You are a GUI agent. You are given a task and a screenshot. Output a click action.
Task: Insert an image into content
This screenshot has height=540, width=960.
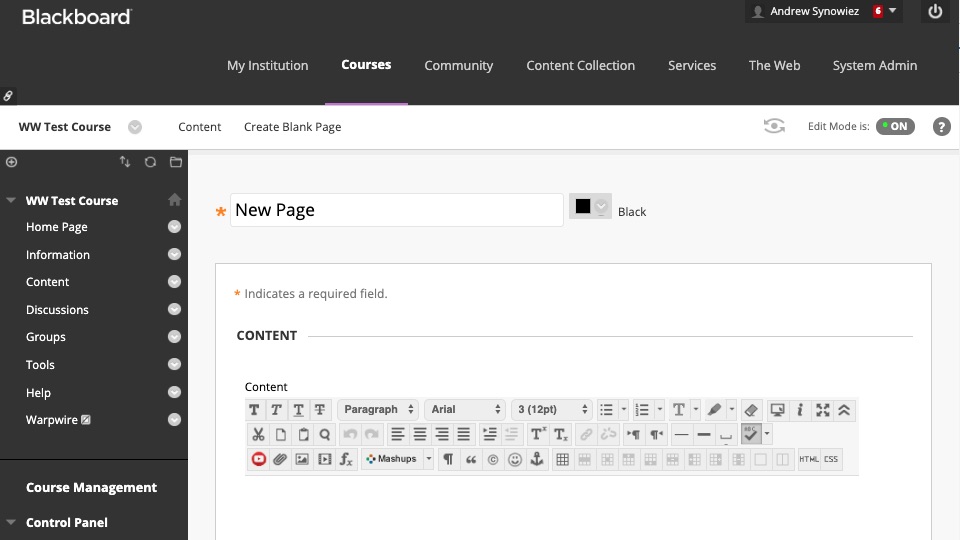(302, 459)
